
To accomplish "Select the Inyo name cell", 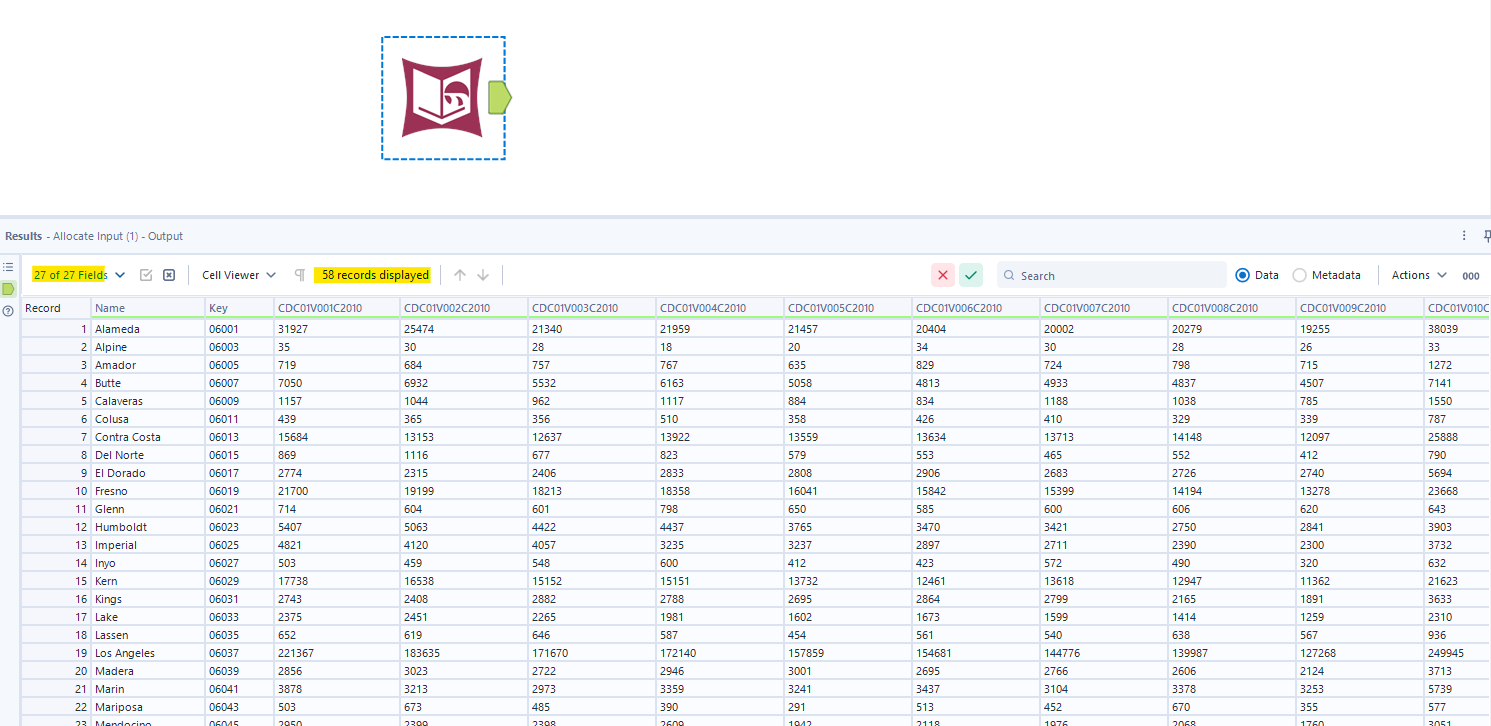I will pos(148,563).
